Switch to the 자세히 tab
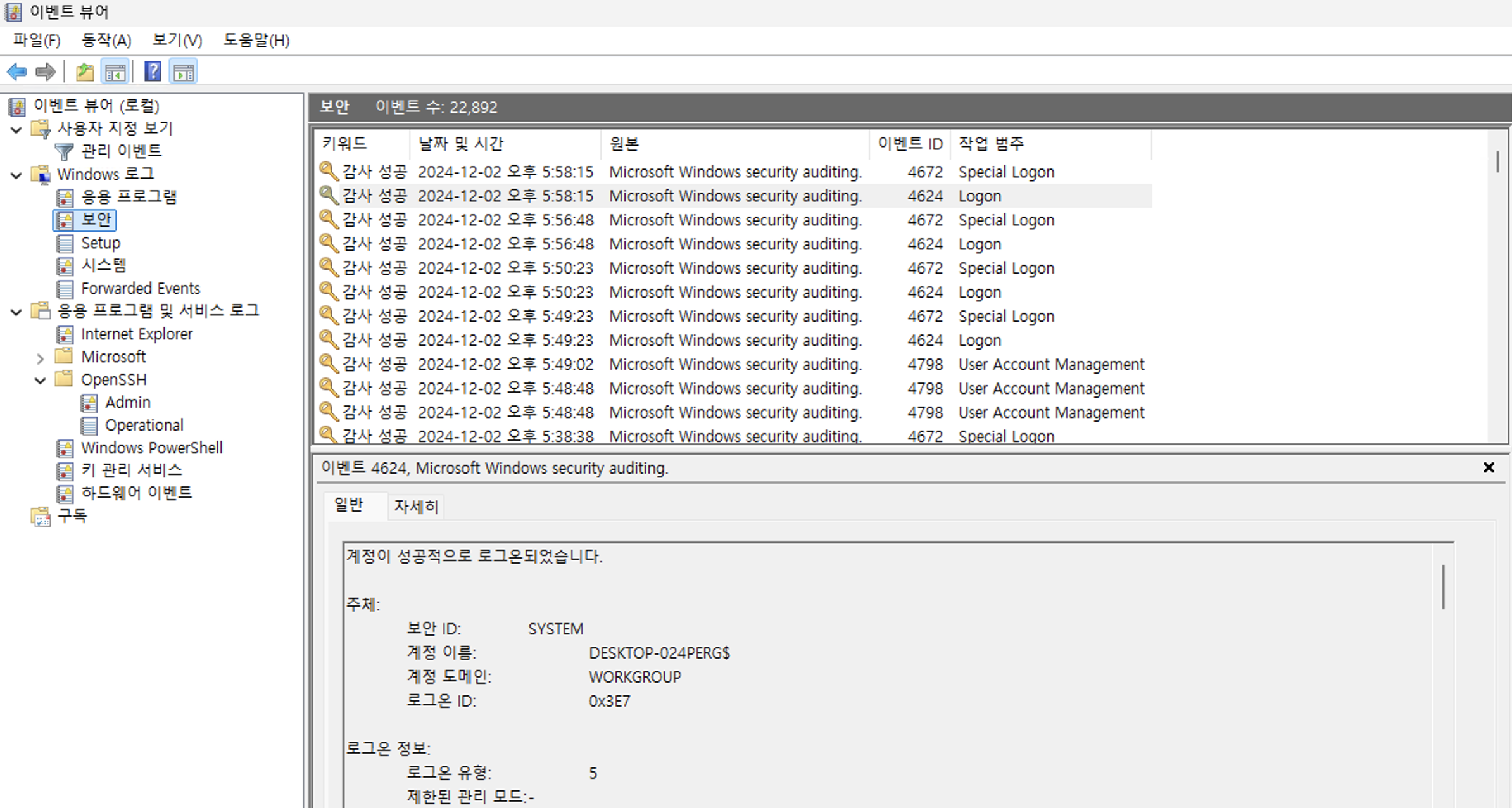Screen dimensions: 1512x808 pyautogui.click(x=415, y=506)
